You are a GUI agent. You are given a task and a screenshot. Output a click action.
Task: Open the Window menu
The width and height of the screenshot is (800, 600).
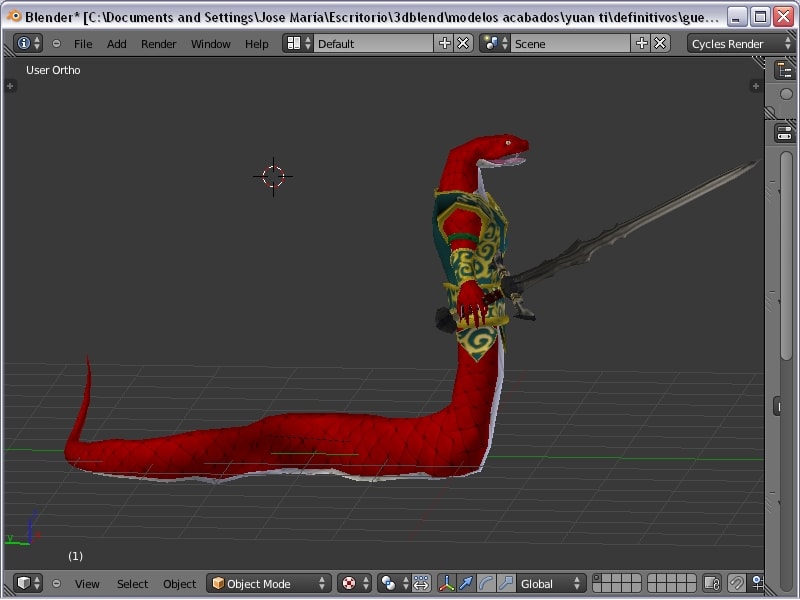pos(210,44)
